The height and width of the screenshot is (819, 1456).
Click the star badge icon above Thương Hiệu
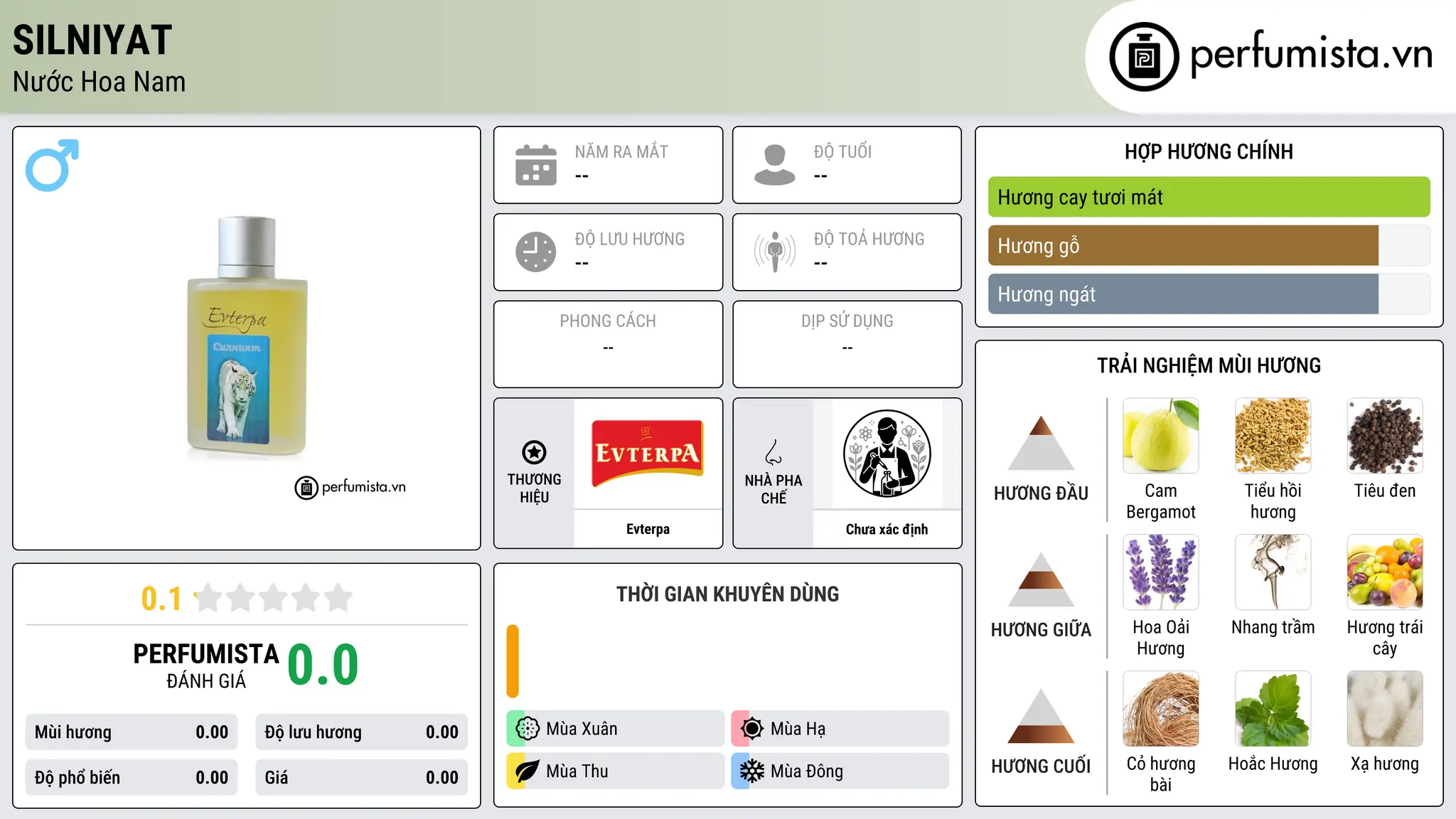[x=534, y=452]
